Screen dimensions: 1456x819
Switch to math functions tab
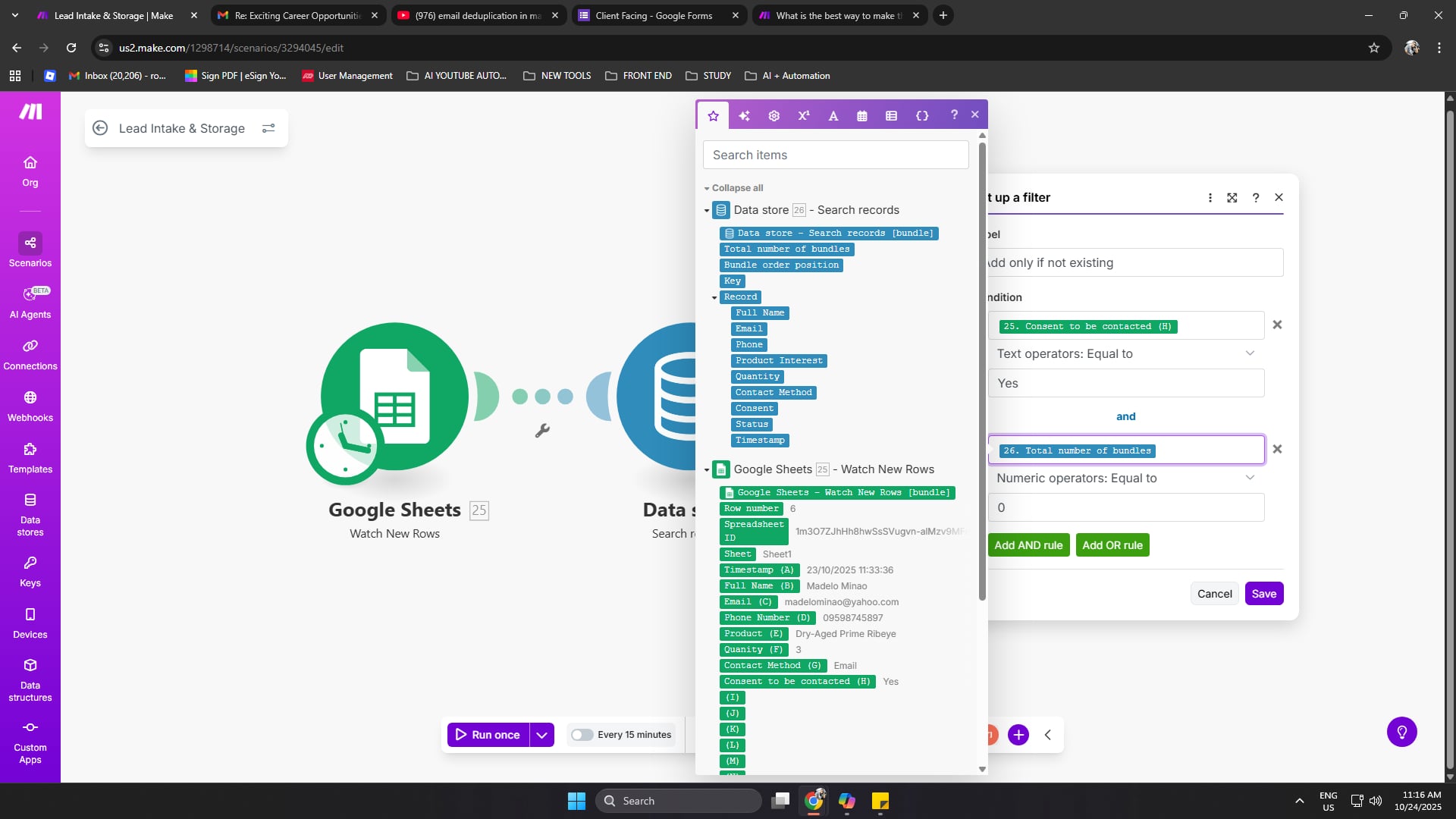coord(803,115)
